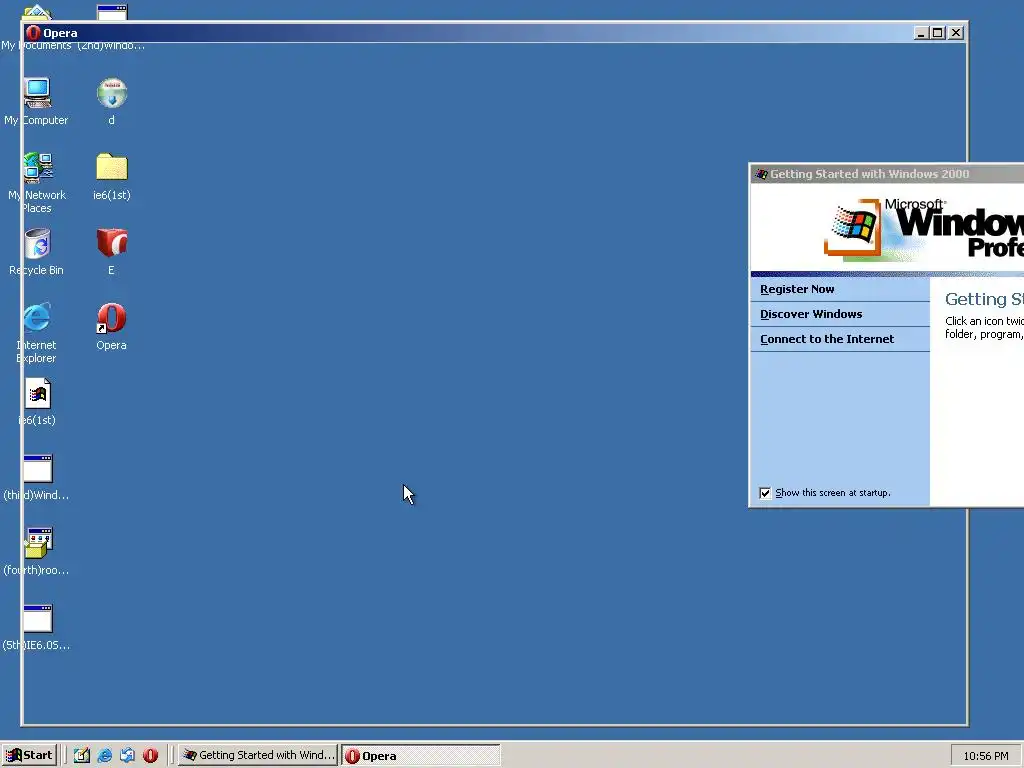The image size is (1024, 768).
Task: Minimize the Opera window
Action: point(921,33)
